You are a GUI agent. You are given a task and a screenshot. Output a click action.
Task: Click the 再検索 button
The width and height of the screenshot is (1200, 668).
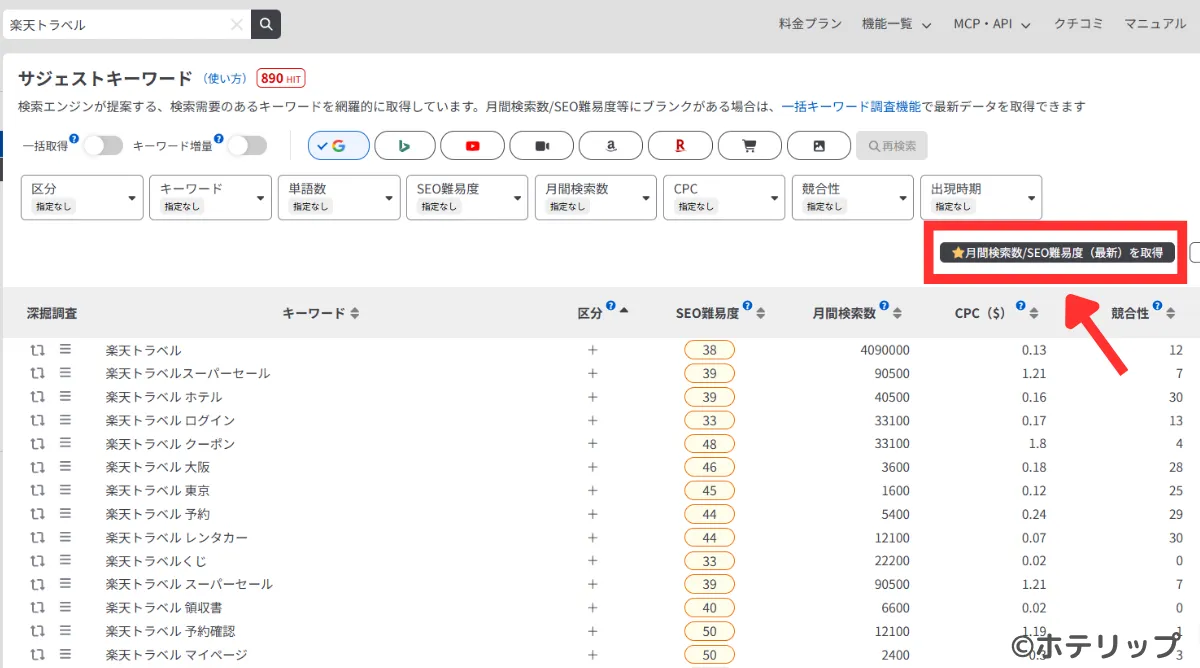coord(892,146)
